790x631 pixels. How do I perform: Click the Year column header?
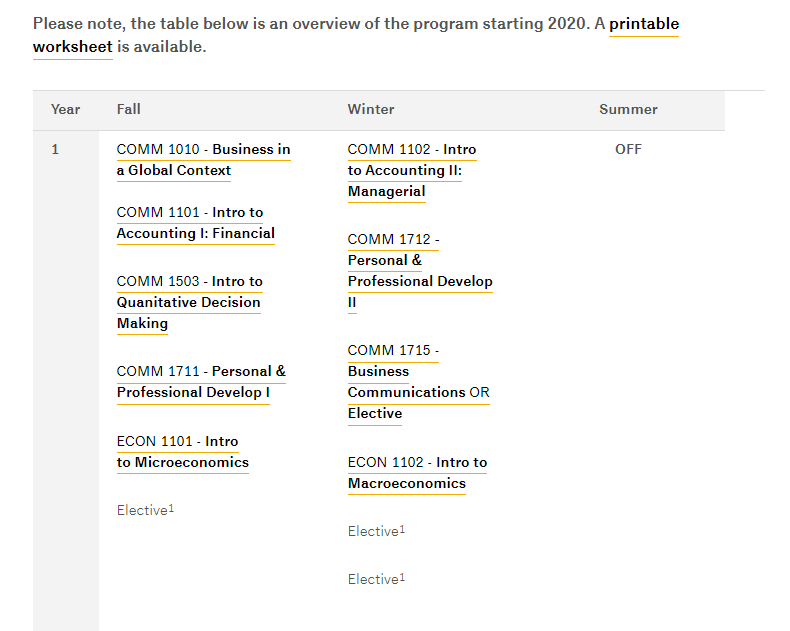click(x=65, y=109)
